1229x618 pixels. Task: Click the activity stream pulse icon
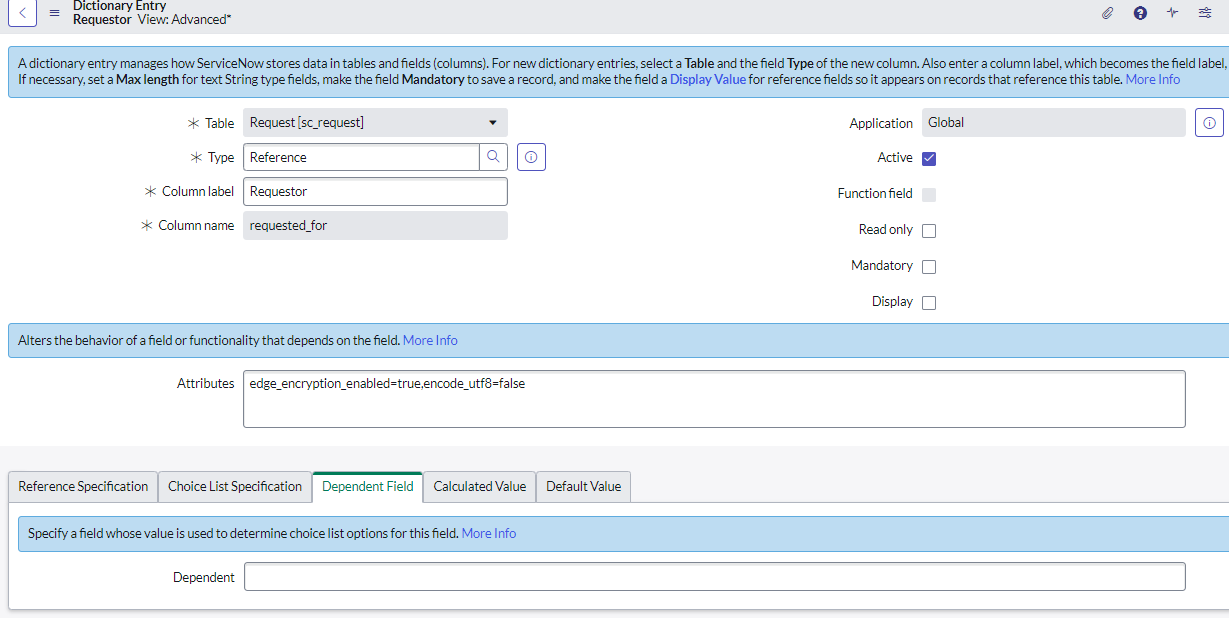1172,13
